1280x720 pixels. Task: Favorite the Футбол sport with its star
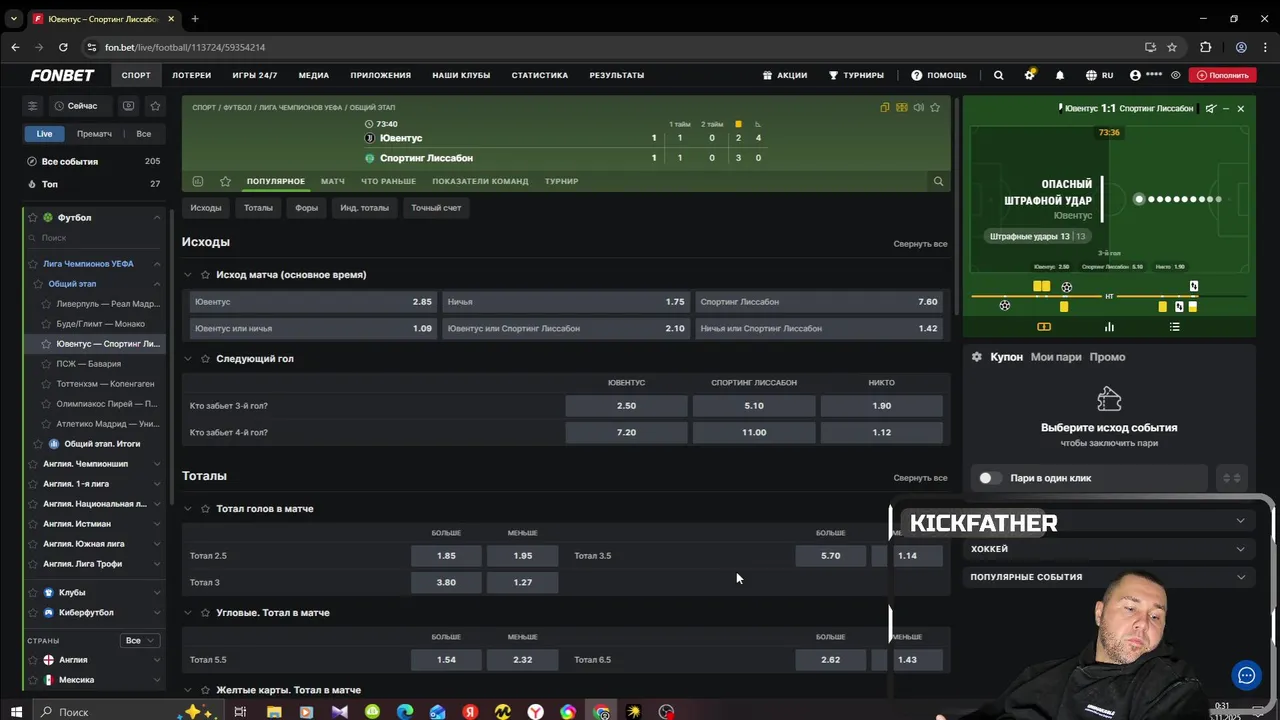[33, 218]
